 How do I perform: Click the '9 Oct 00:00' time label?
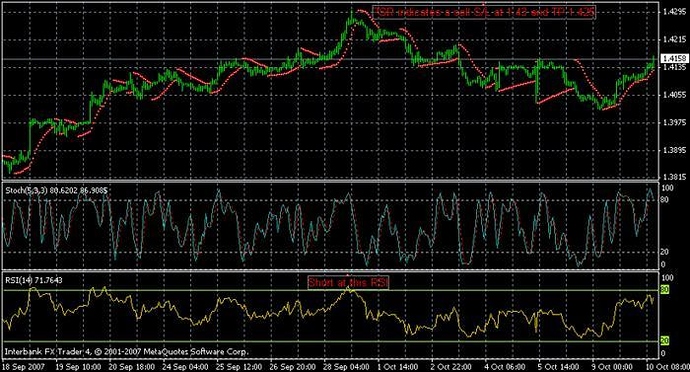pos(613,366)
